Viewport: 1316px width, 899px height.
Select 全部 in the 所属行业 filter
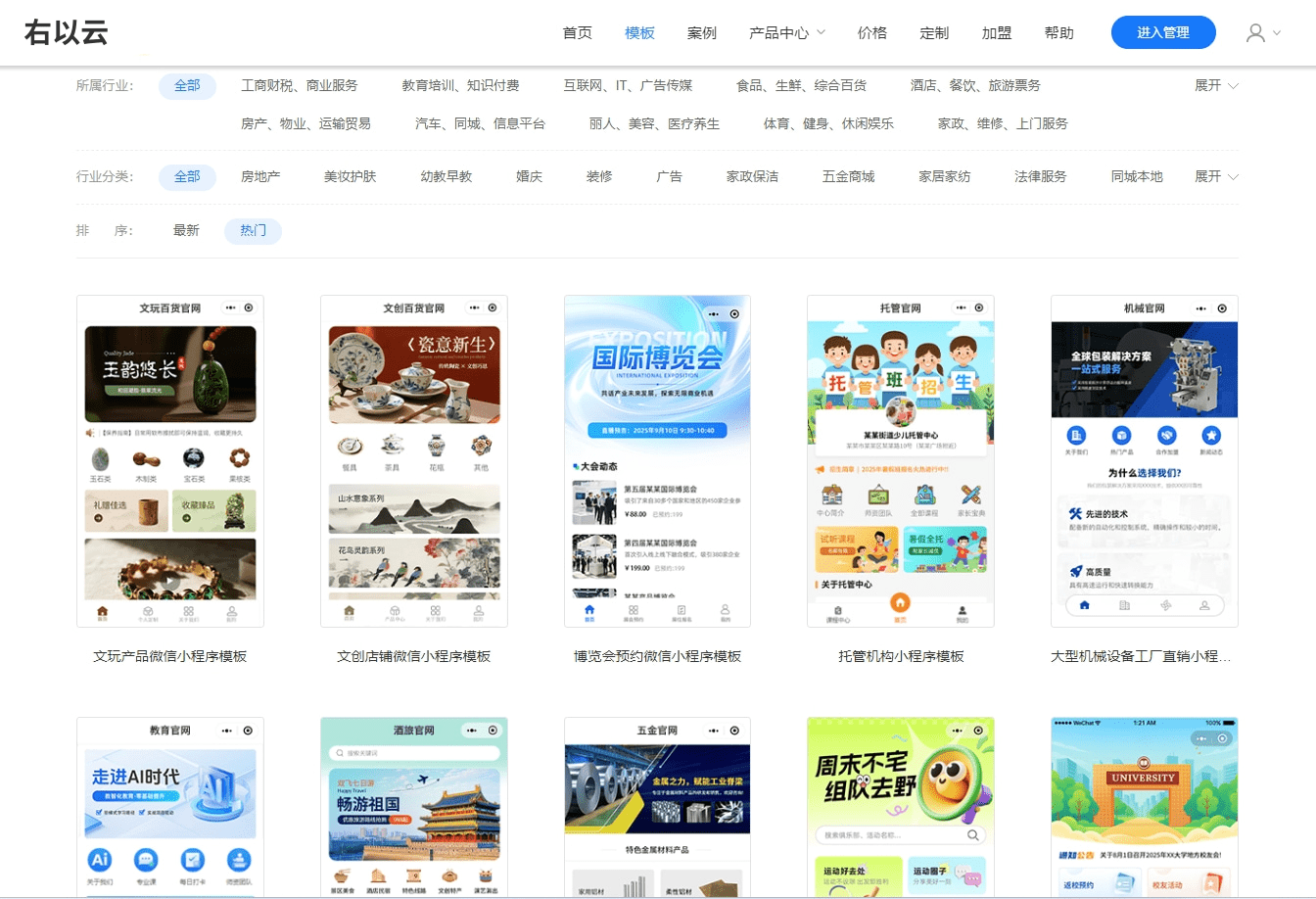[187, 86]
